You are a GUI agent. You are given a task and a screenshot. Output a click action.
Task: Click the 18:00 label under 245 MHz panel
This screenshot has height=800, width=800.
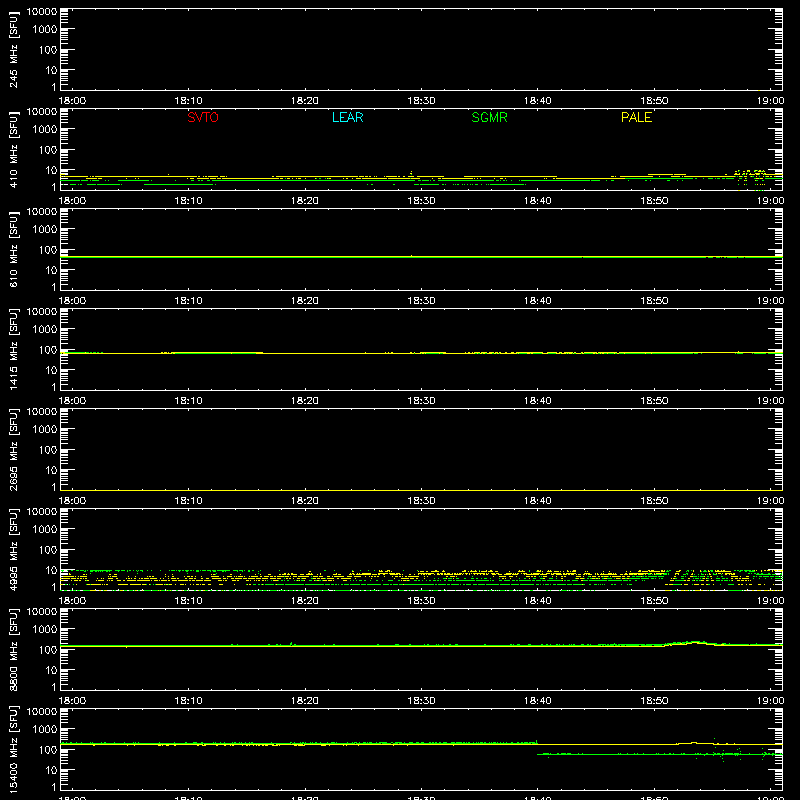tap(72, 101)
